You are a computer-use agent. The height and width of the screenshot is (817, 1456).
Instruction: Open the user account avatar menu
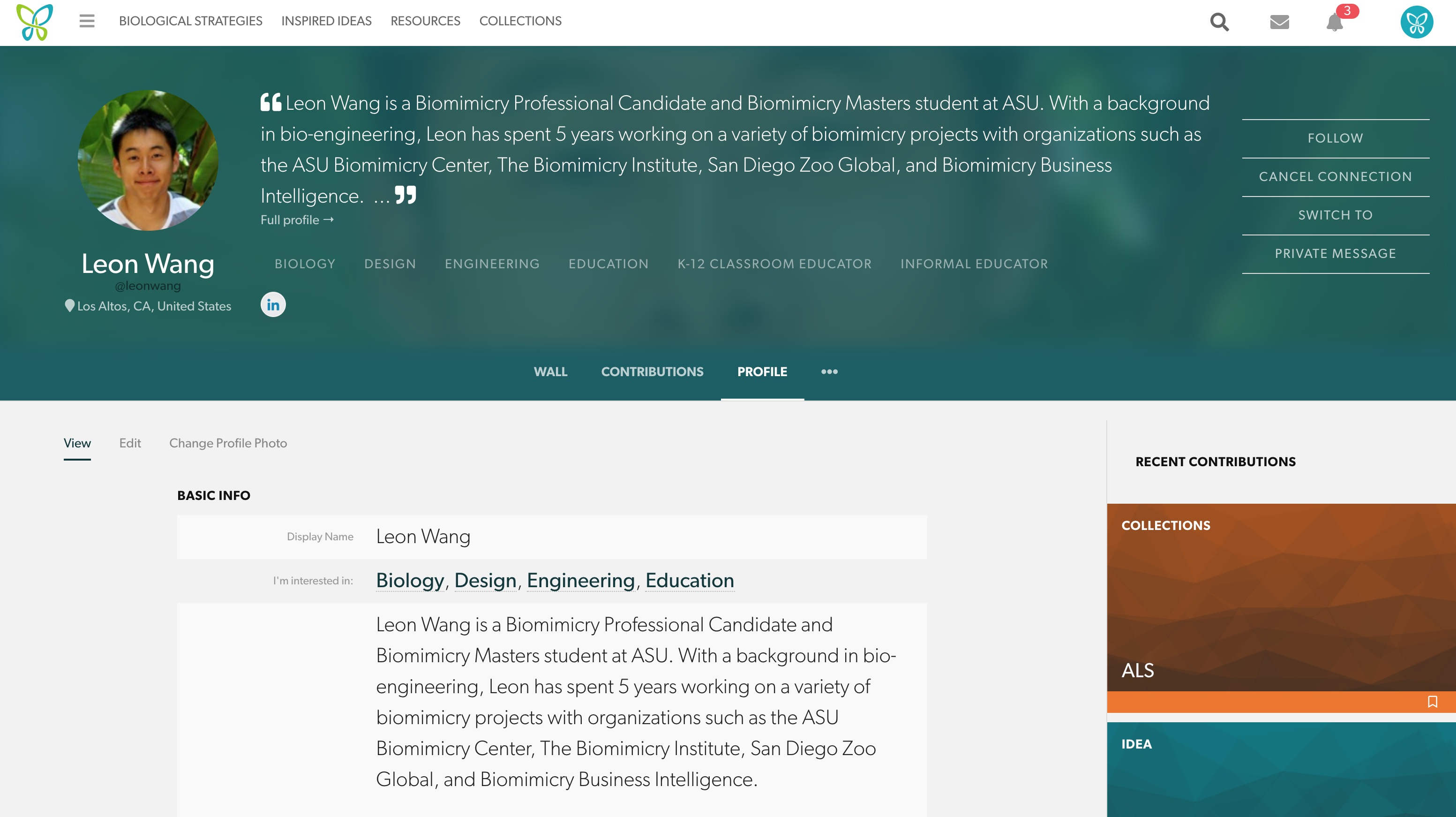click(x=1417, y=22)
